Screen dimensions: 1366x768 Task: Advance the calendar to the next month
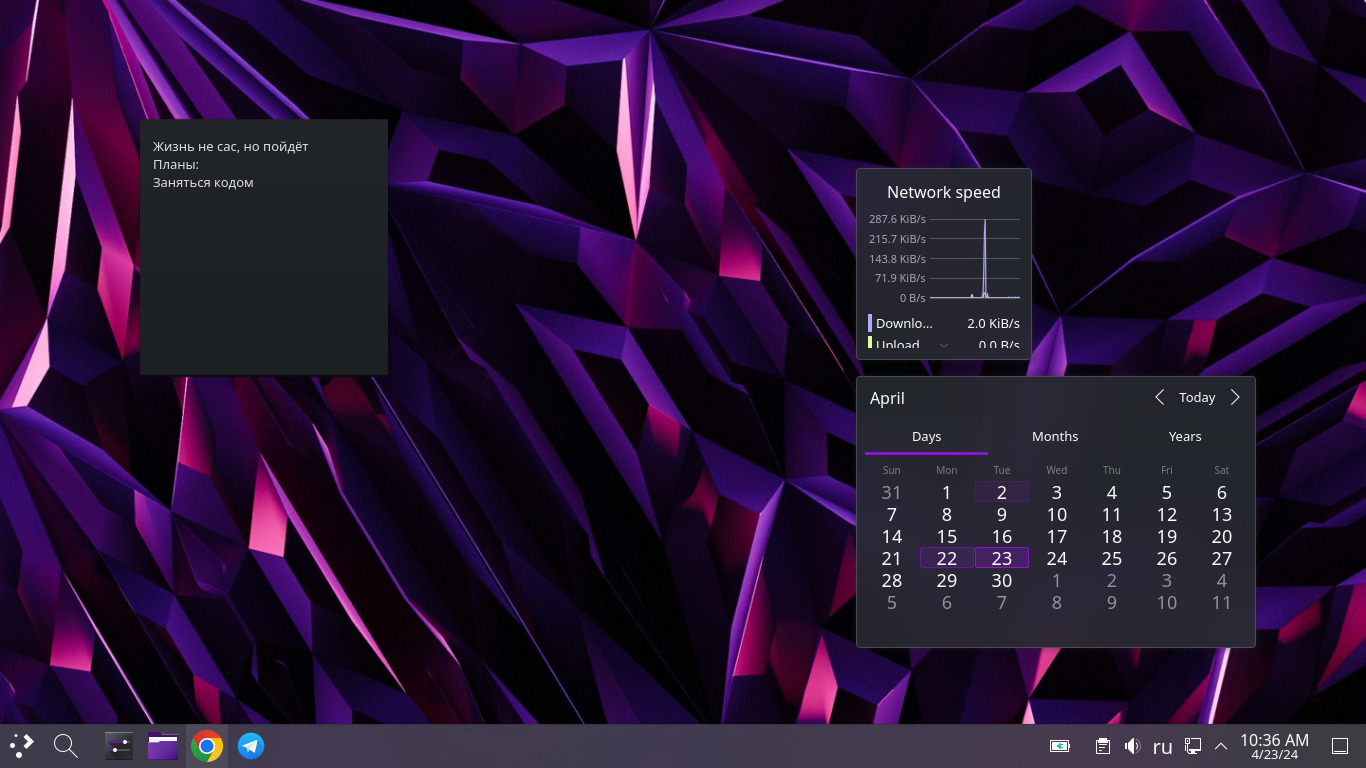[1235, 397]
